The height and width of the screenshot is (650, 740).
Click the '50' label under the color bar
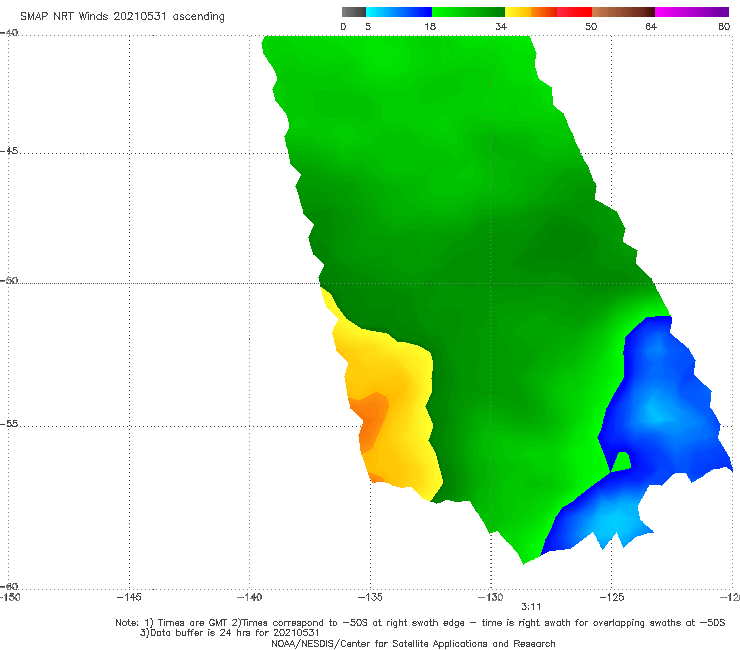(591, 26)
